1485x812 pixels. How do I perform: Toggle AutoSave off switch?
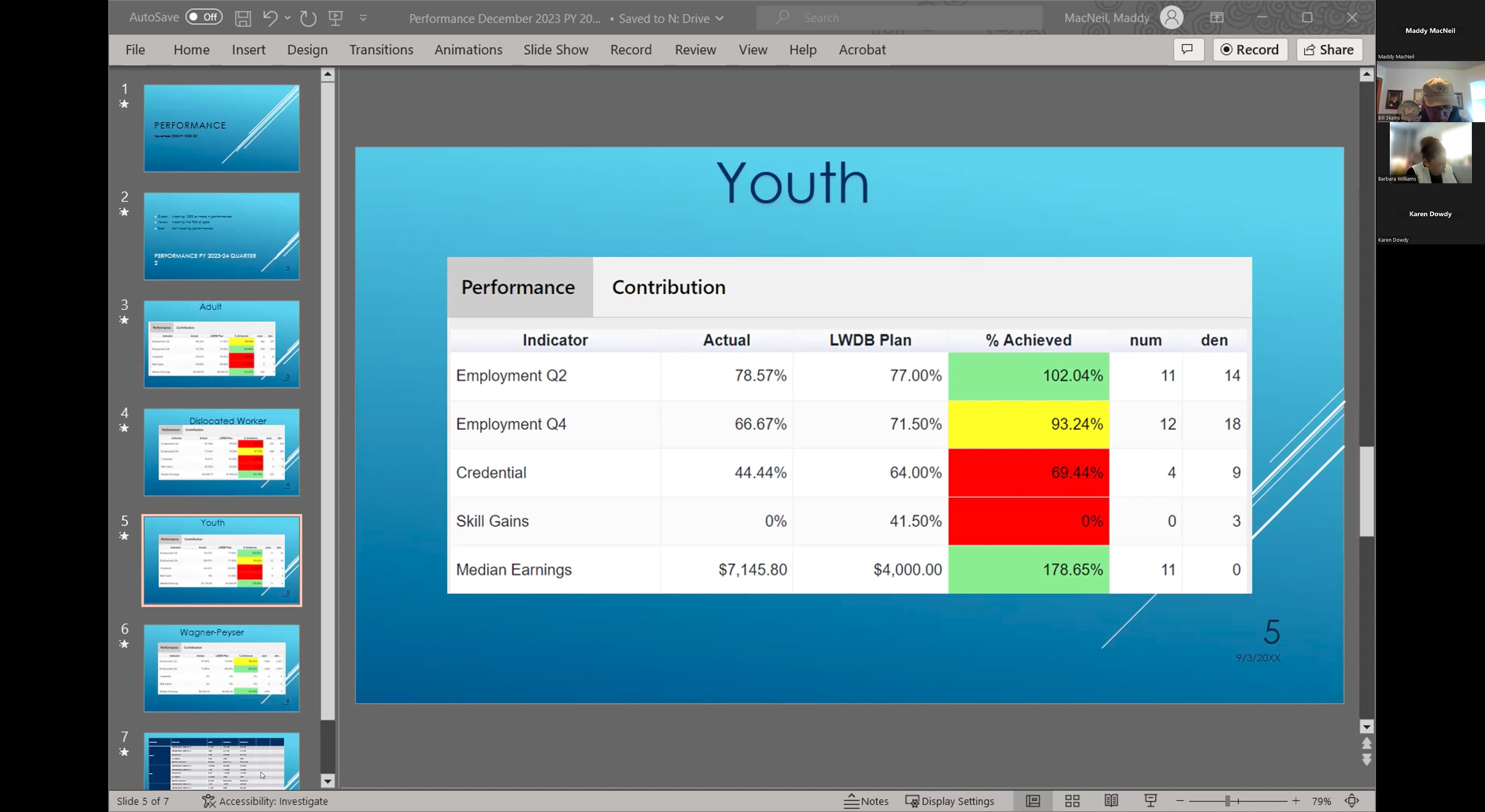(203, 17)
